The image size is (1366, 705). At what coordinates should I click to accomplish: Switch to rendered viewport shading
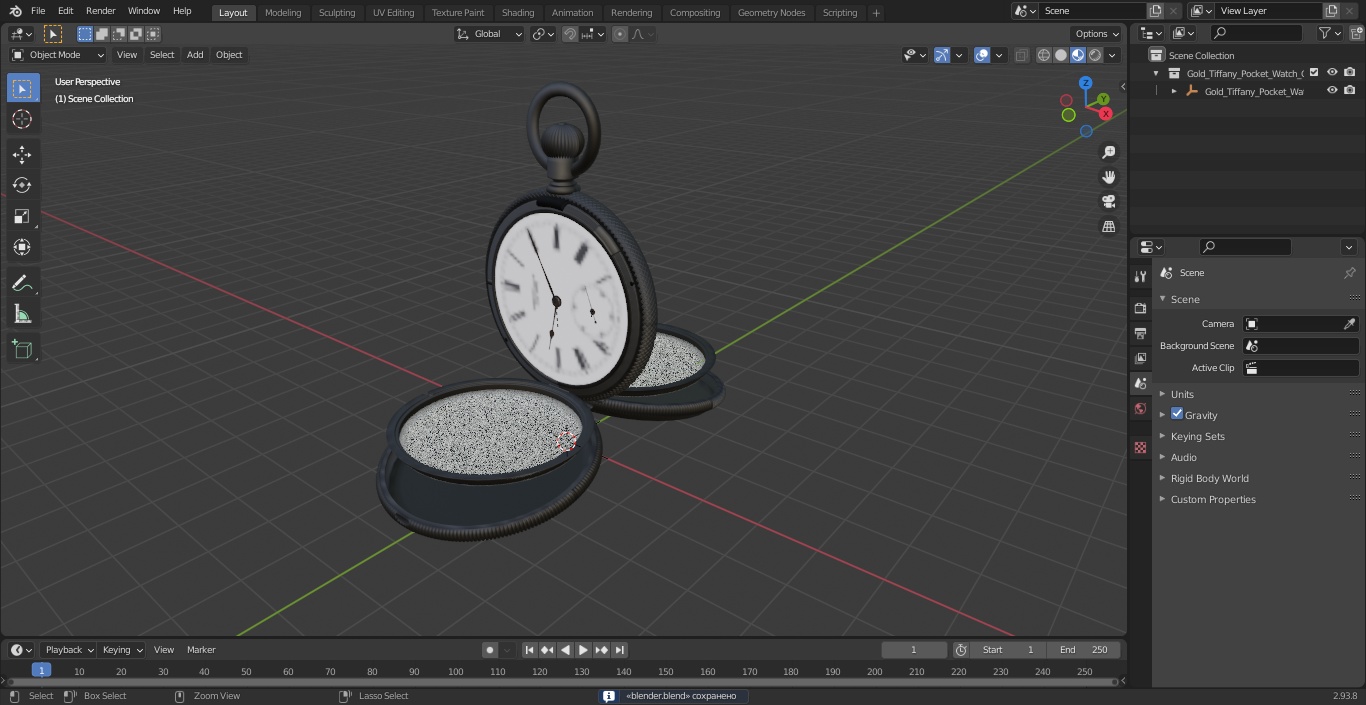coord(1095,55)
